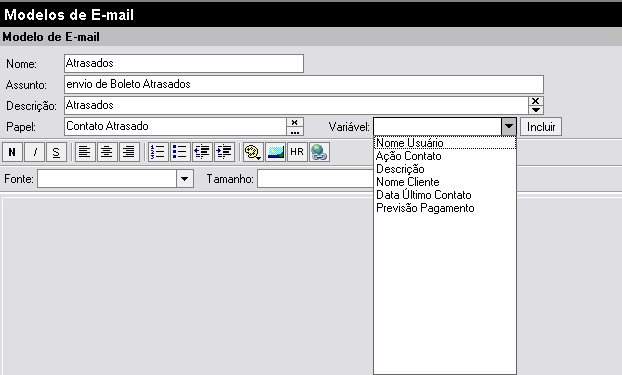Click the Nome input field

[x=184, y=63]
